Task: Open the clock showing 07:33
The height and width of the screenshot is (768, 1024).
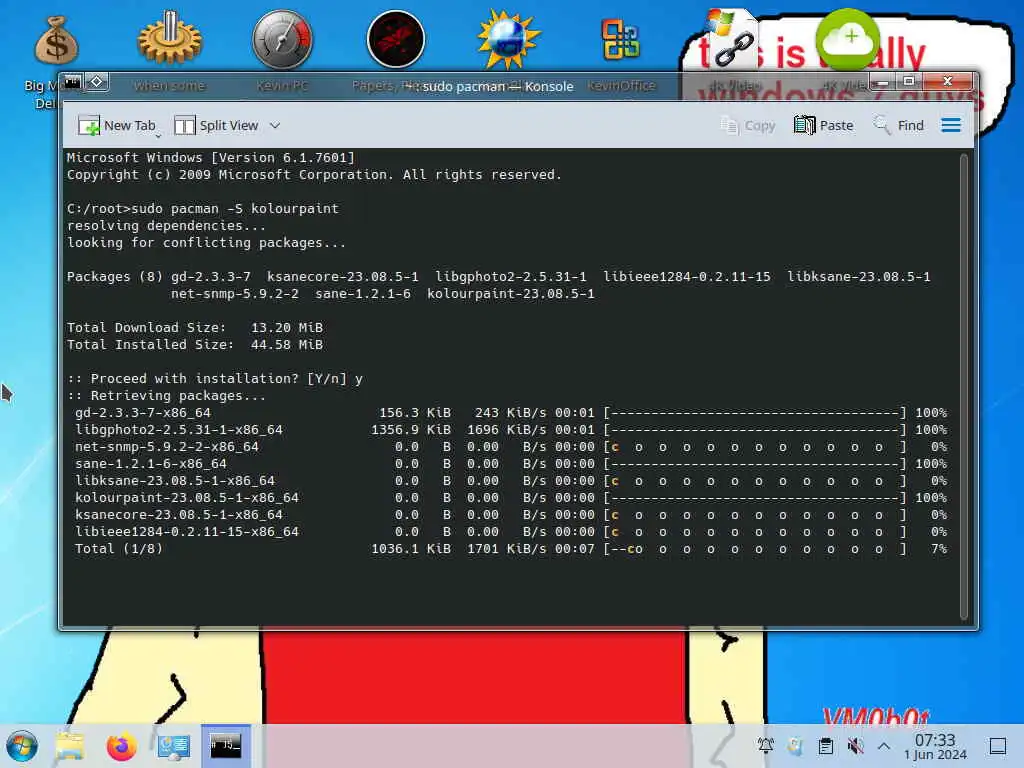Action: [935, 746]
